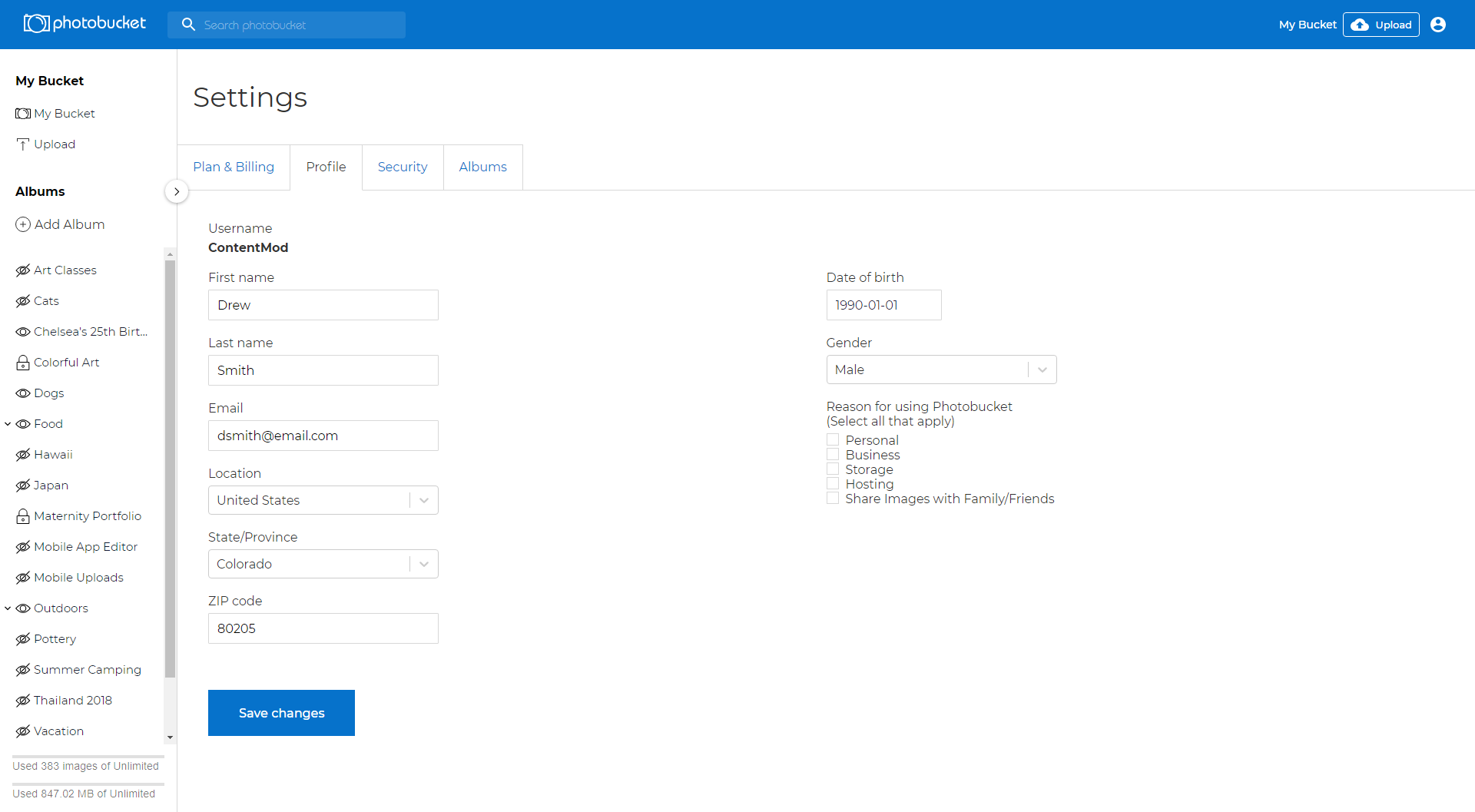Screen dimensions: 1475x812
Task: Open the account profile icon
Action: (1438, 25)
